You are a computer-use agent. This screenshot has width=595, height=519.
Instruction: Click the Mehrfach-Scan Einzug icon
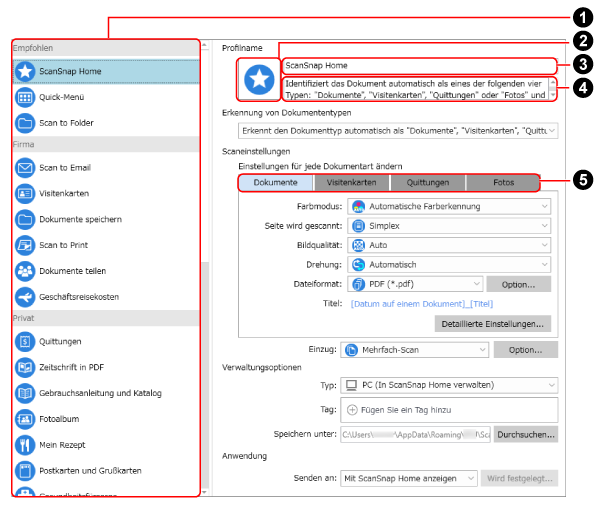[x=351, y=350]
